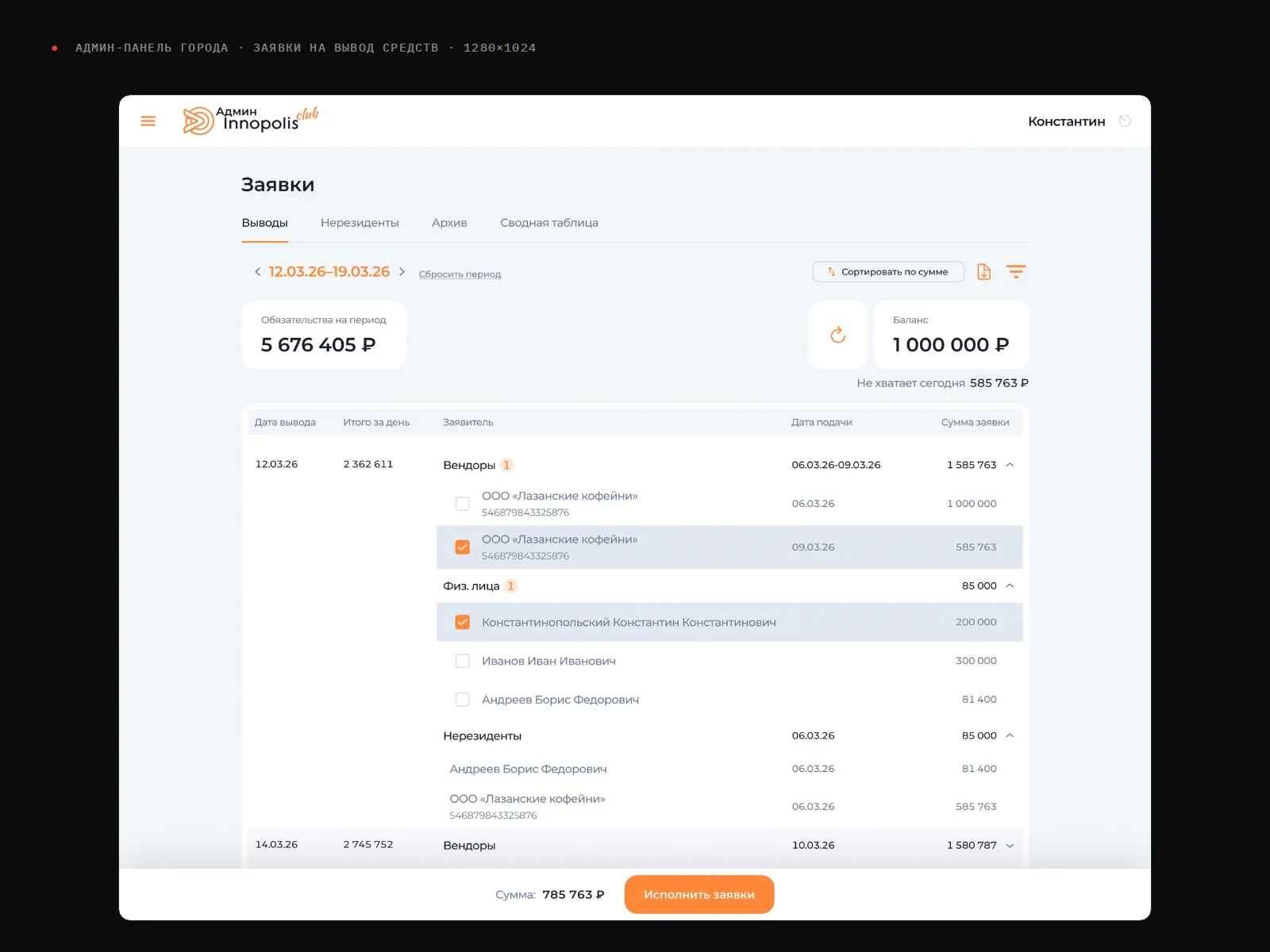Go to previous period with left arrow
The height and width of the screenshot is (952, 1270).
click(x=257, y=271)
